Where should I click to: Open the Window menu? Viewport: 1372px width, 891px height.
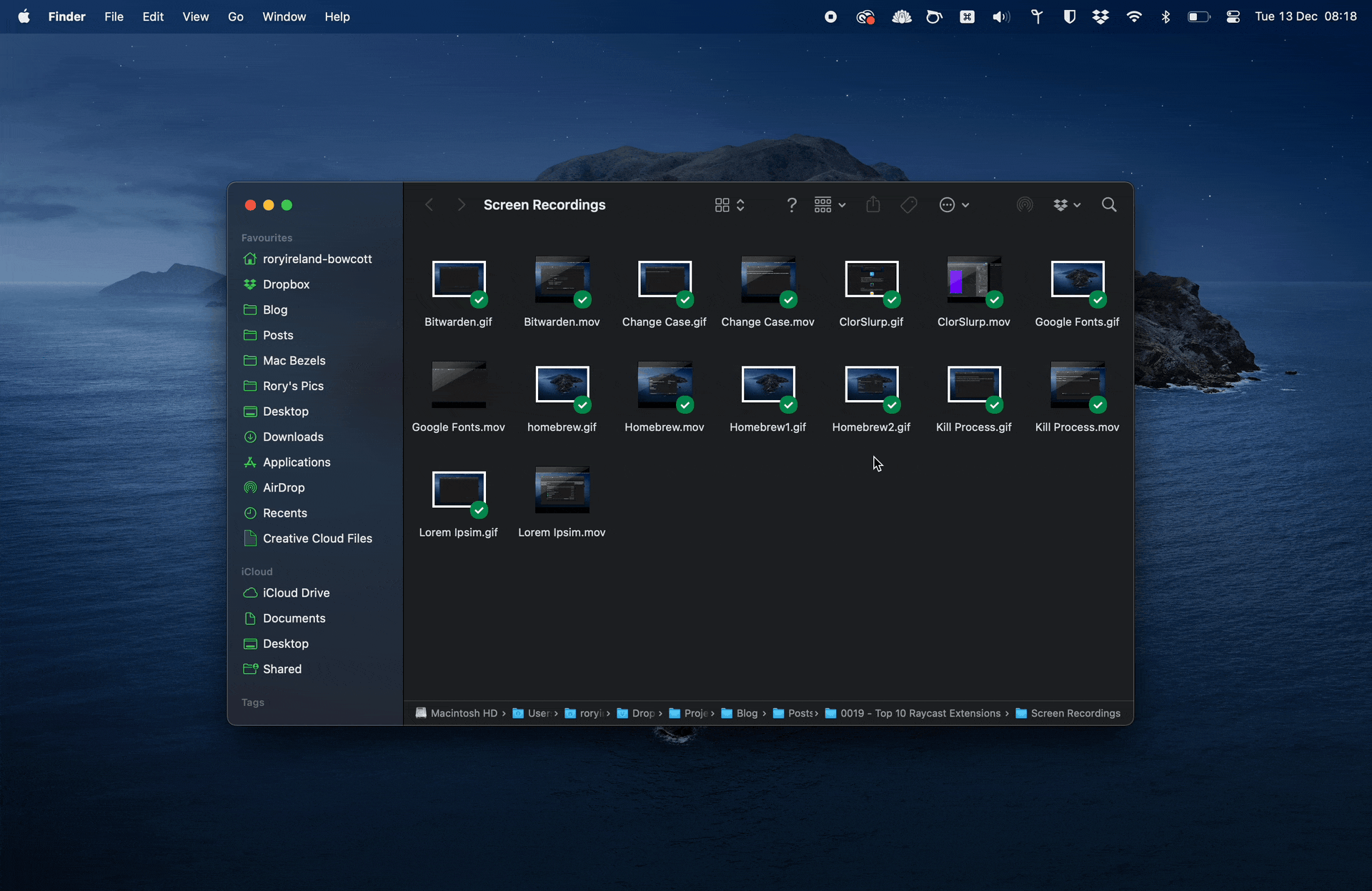click(x=284, y=16)
